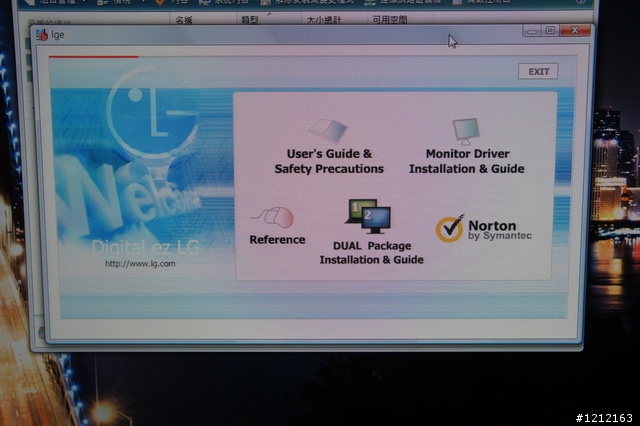The width and height of the screenshot is (640, 426).
Task: Click the EXIT button
Action: pos(538,71)
